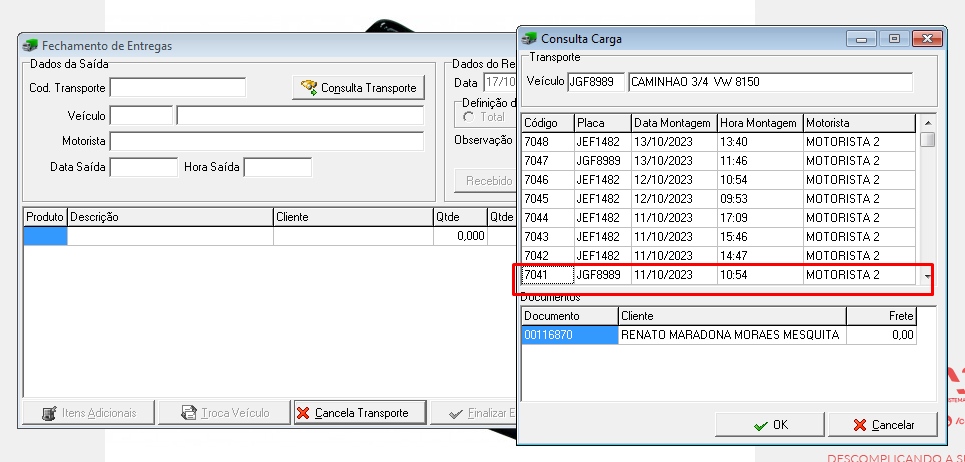Screen dimensions: 965x462
Task: Sort by Data Montagem column header
Action: [x=675, y=123]
